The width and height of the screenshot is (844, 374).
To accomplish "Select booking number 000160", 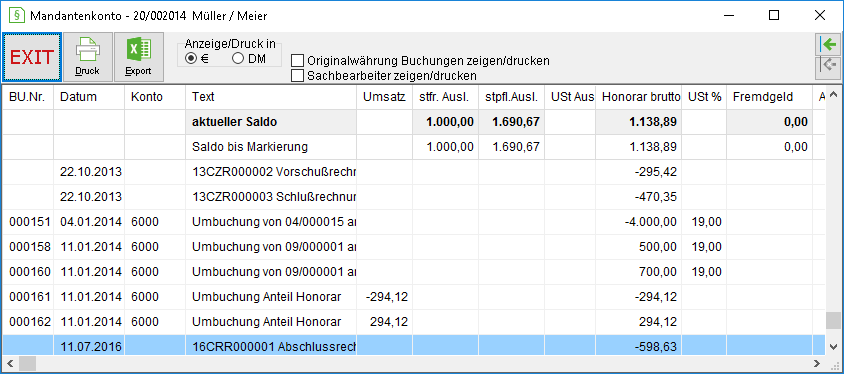I will 30,272.
